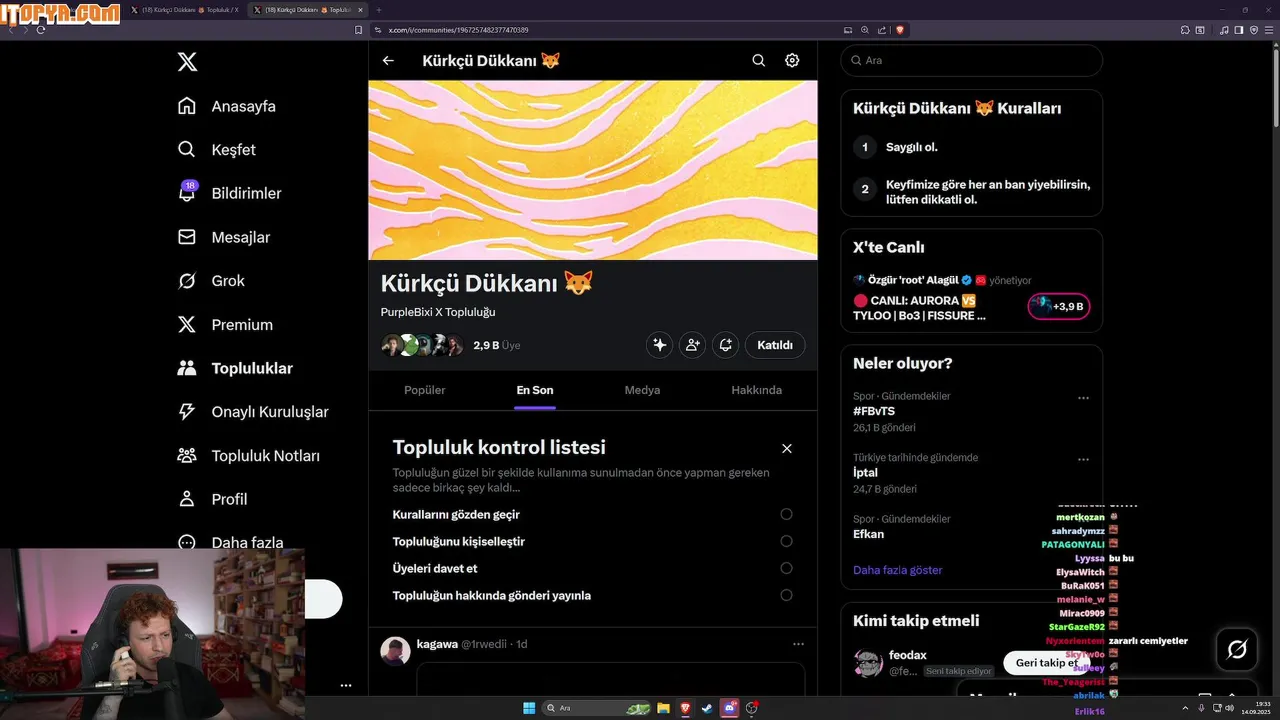This screenshot has width=1280, height=720.
Task: Switch to the Hakkında tab
Action: coord(756,390)
